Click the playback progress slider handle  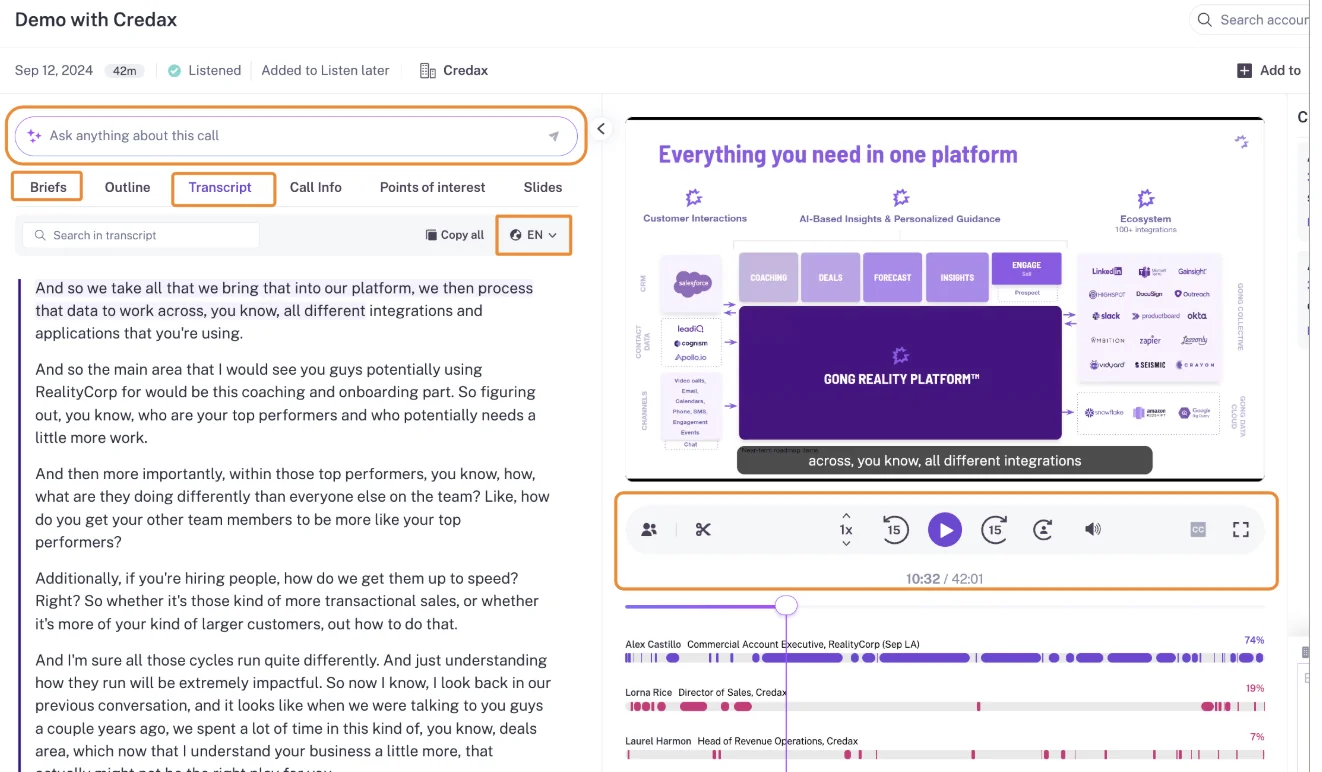[x=787, y=605]
